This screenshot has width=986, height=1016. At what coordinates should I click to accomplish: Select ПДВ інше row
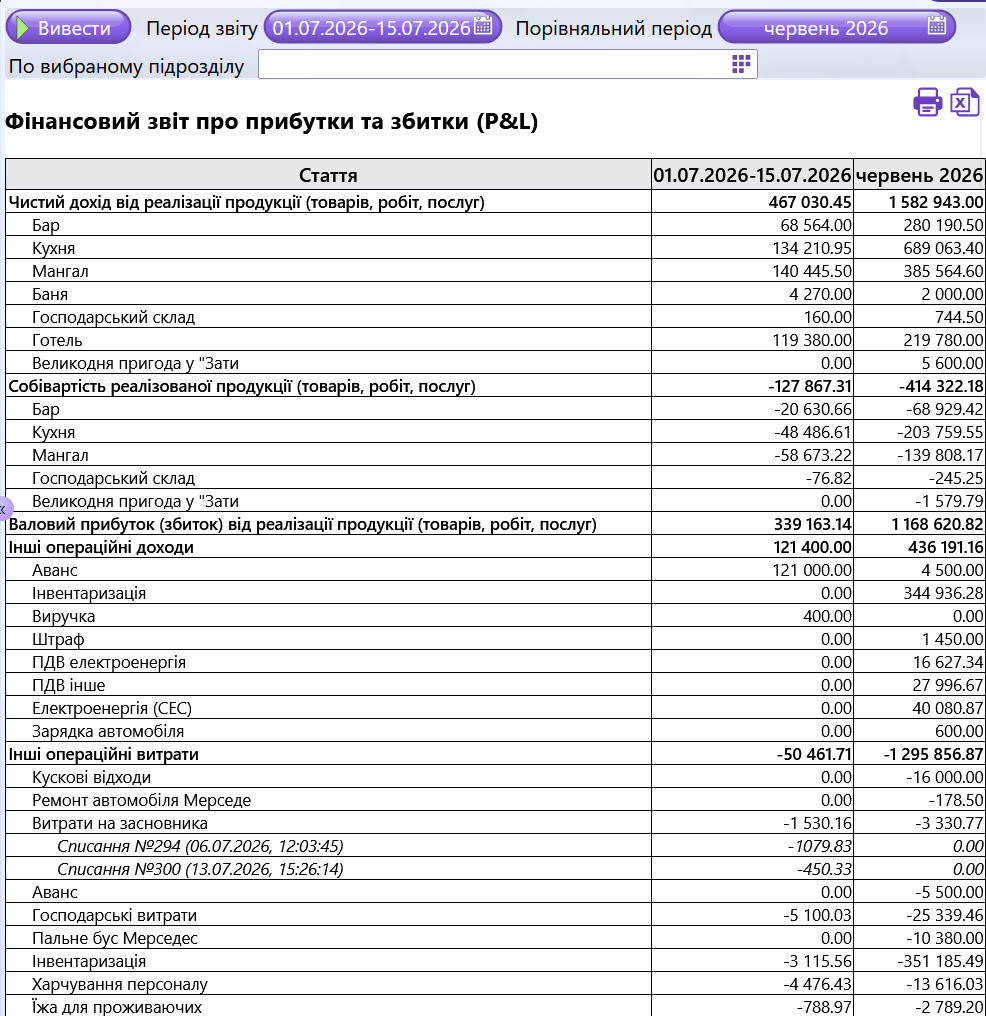coord(495,685)
